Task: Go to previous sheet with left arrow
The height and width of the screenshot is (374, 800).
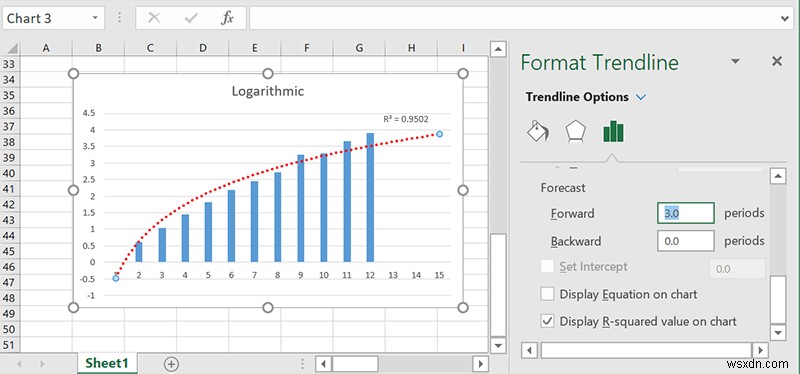Action: [x=19, y=364]
